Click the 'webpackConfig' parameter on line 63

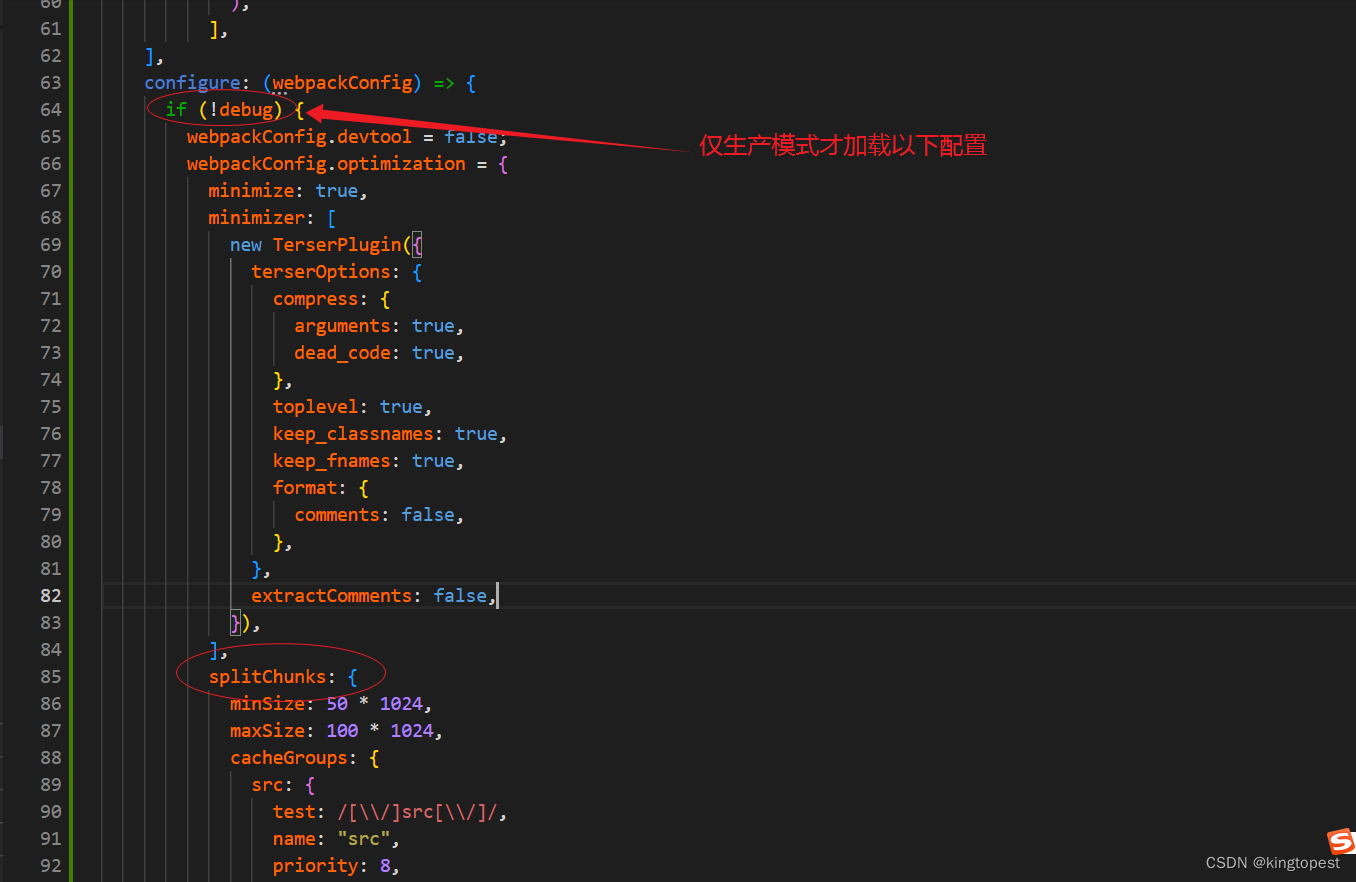pos(343,82)
